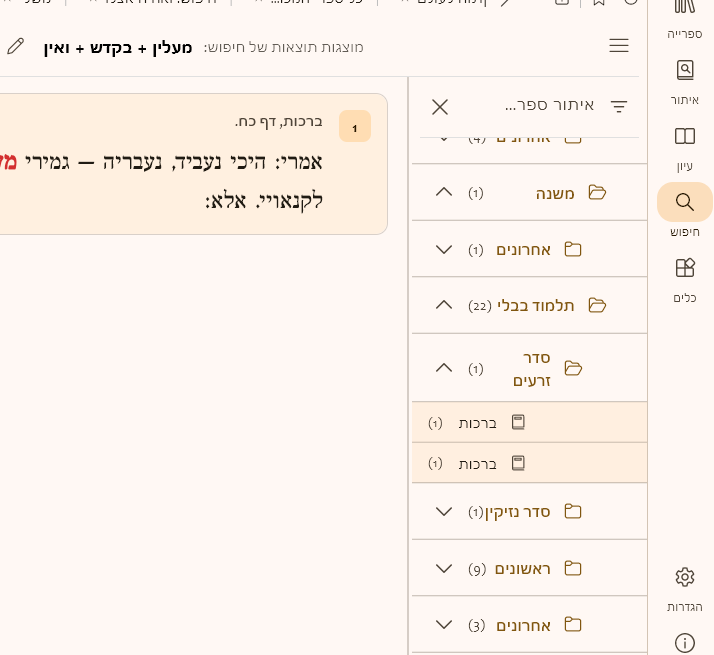Click result number 1 badge
This screenshot has width=714, height=655.
pyautogui.click(x=355, y=127)
